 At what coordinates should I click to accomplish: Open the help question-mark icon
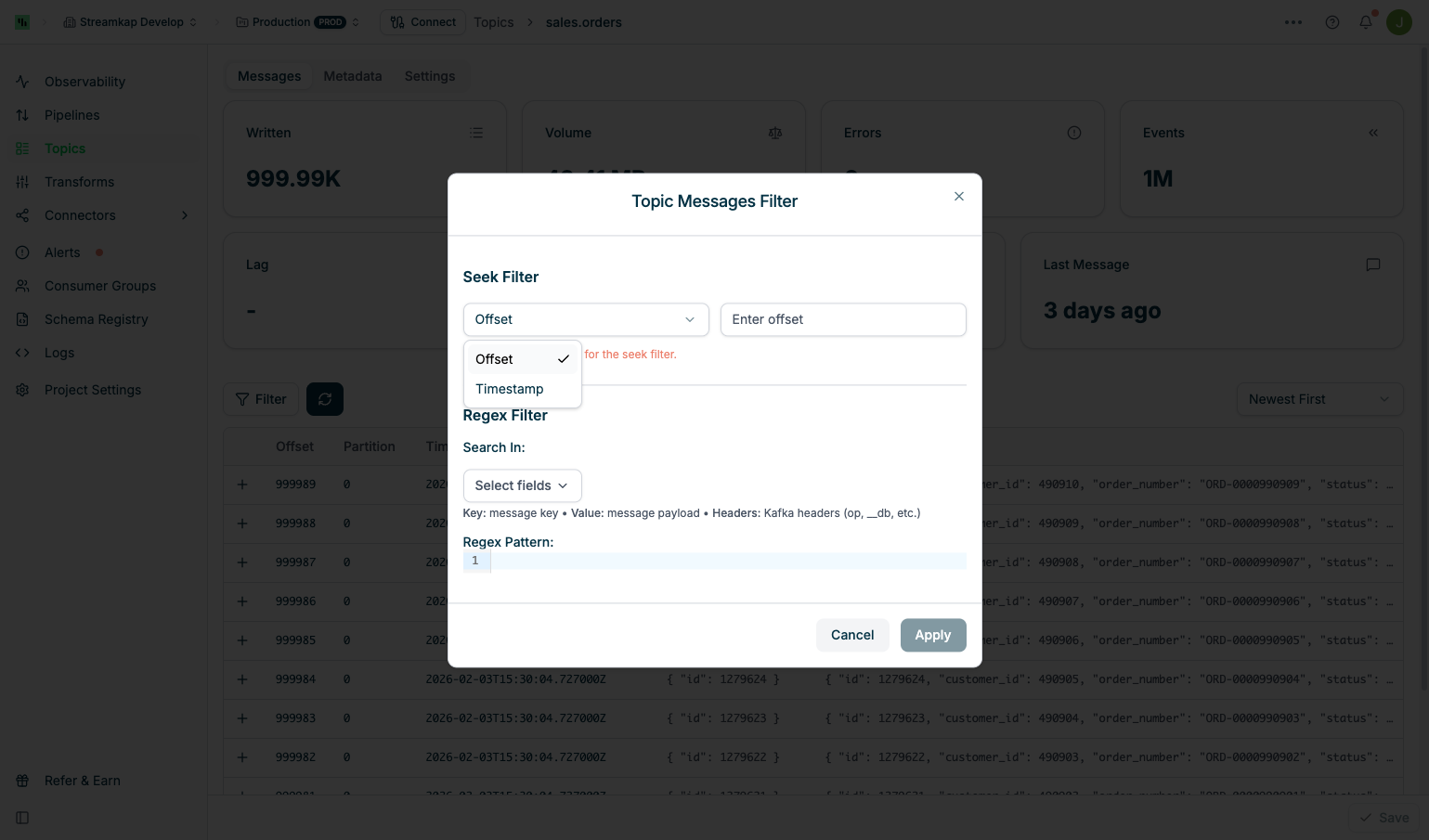[1332, 22]
